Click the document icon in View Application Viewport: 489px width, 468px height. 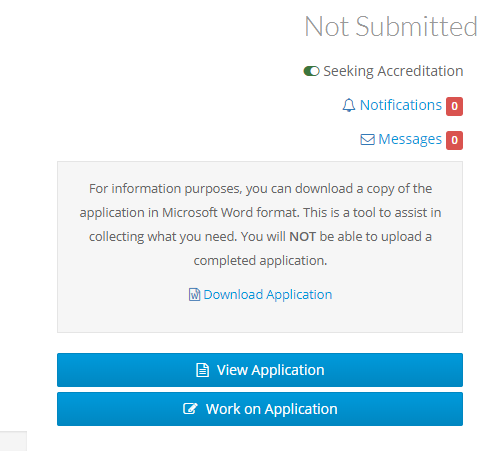coord(202,370)
